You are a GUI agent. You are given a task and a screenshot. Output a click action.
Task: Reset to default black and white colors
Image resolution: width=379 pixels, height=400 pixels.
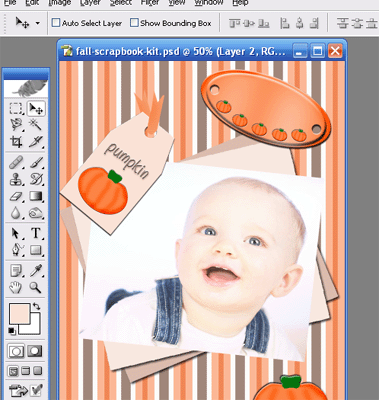click(12, 331)
